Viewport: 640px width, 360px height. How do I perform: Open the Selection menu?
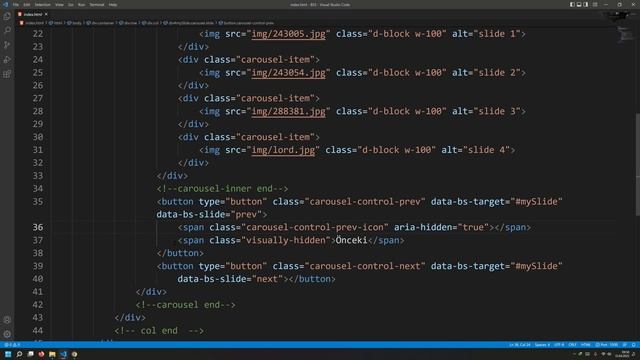point(42,4)
